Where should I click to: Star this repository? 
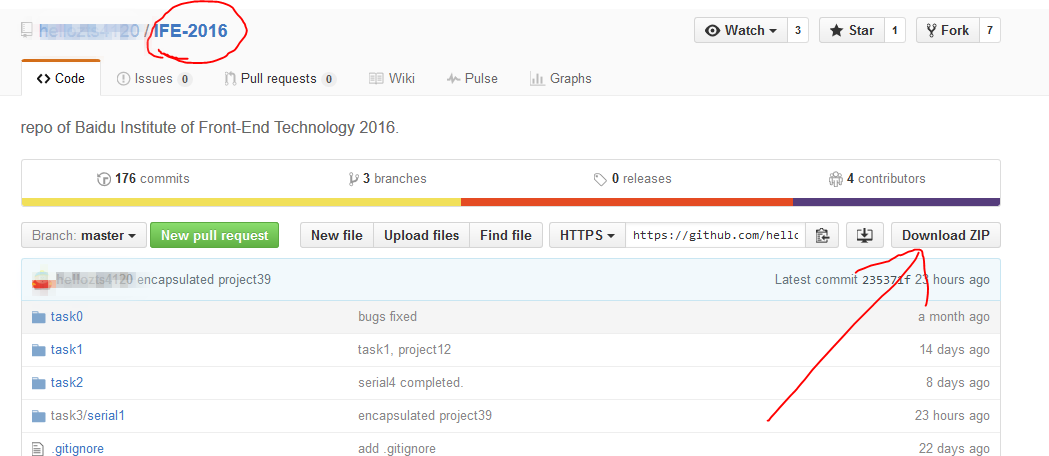[x=852, y=30]
